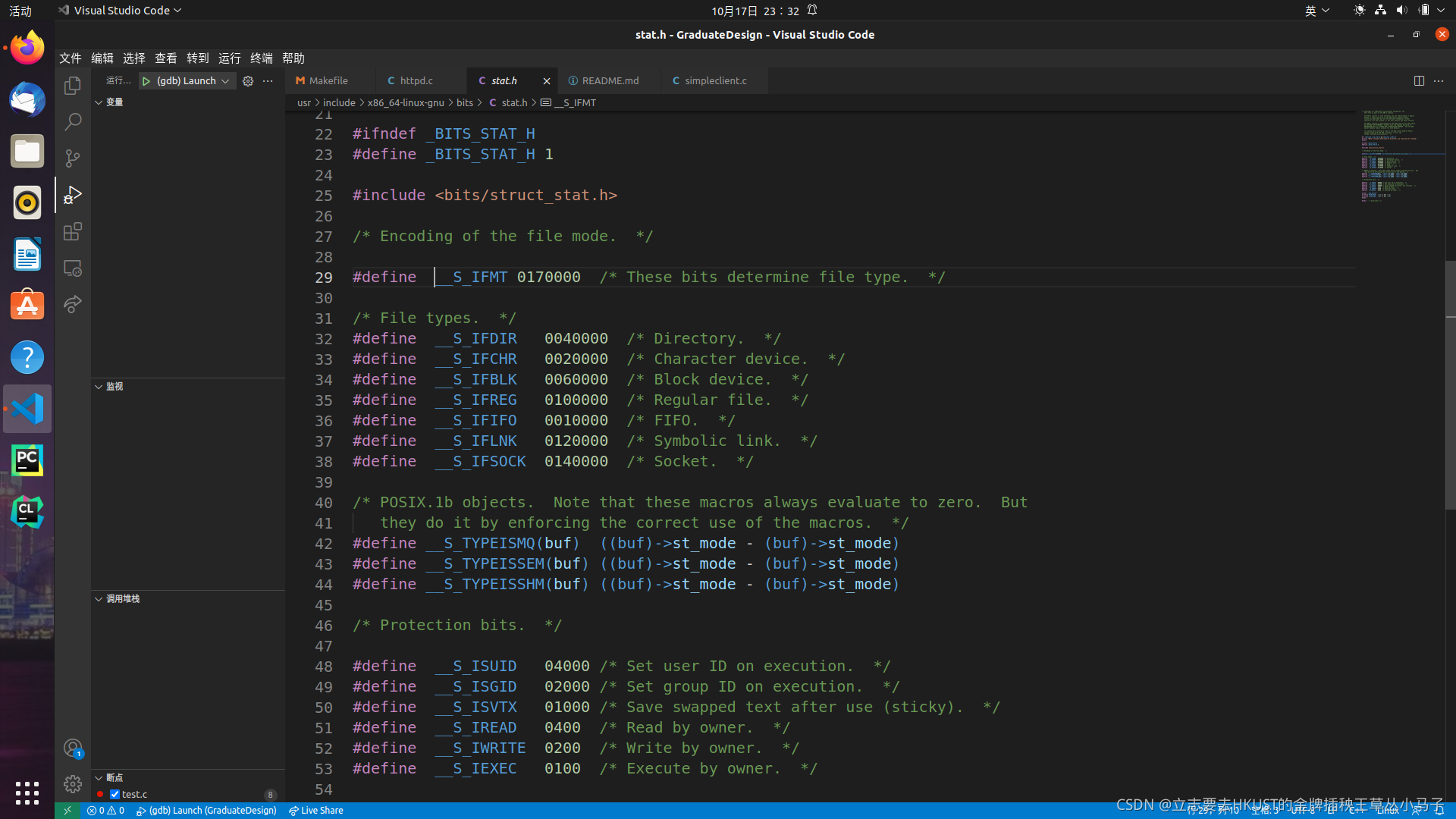This screenshot has height=819, width=1456.
Task: Open PyCharm from the dock
Action: click(27, 460)
